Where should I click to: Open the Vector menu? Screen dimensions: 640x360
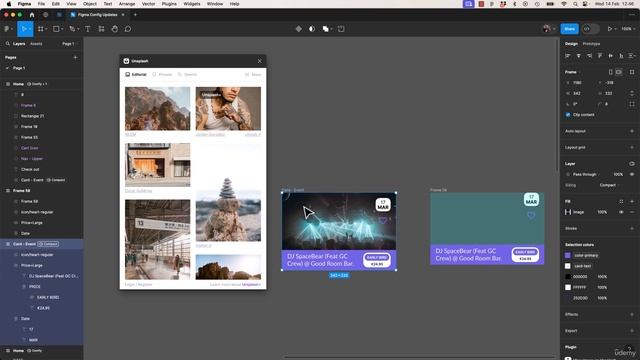[x=148, y=4]
